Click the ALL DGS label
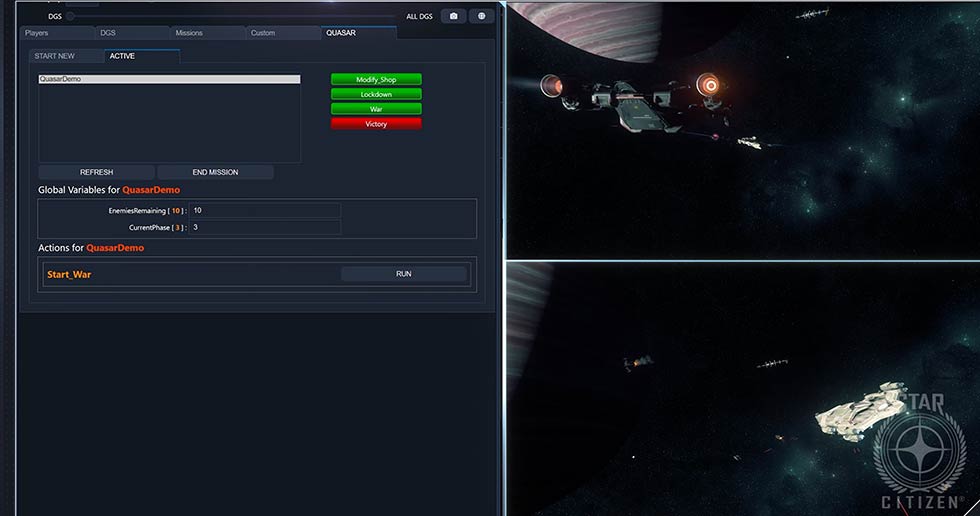980x516 pixels. tap(419, 16)
